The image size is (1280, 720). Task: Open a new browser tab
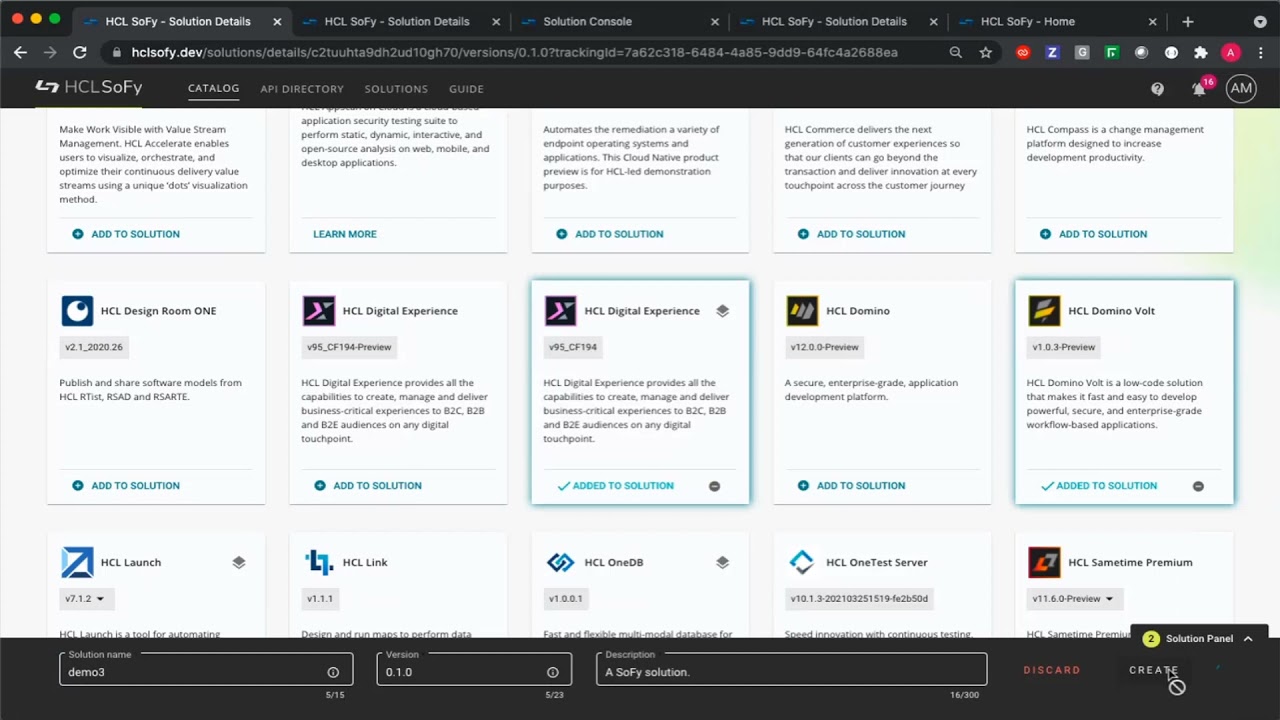point(1188,21)
